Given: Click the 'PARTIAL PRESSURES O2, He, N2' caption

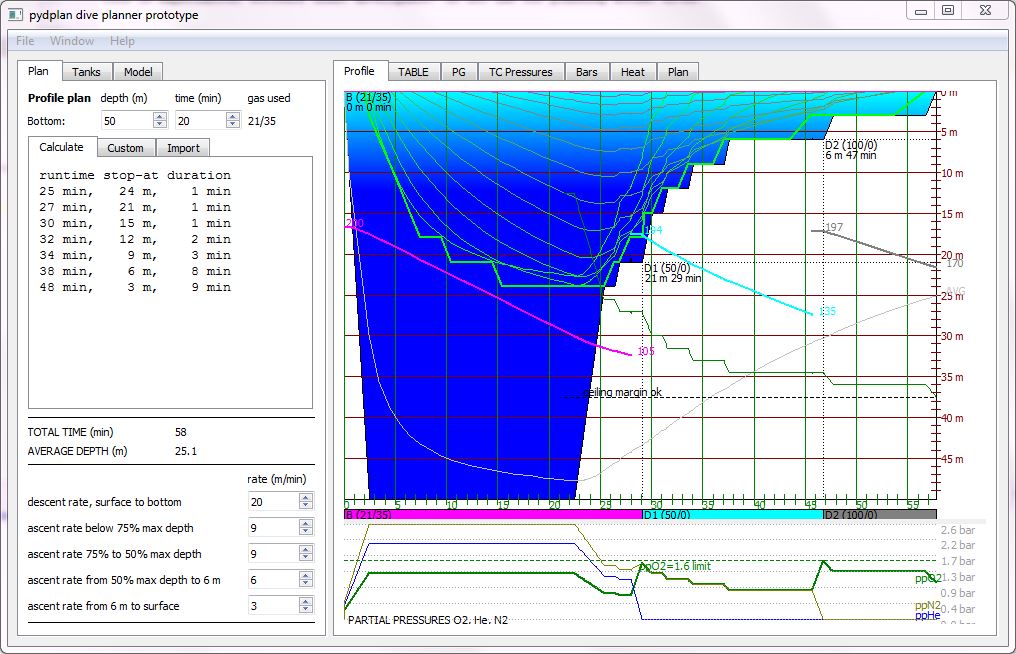Looking at the screenshot, I should point(428,620).
